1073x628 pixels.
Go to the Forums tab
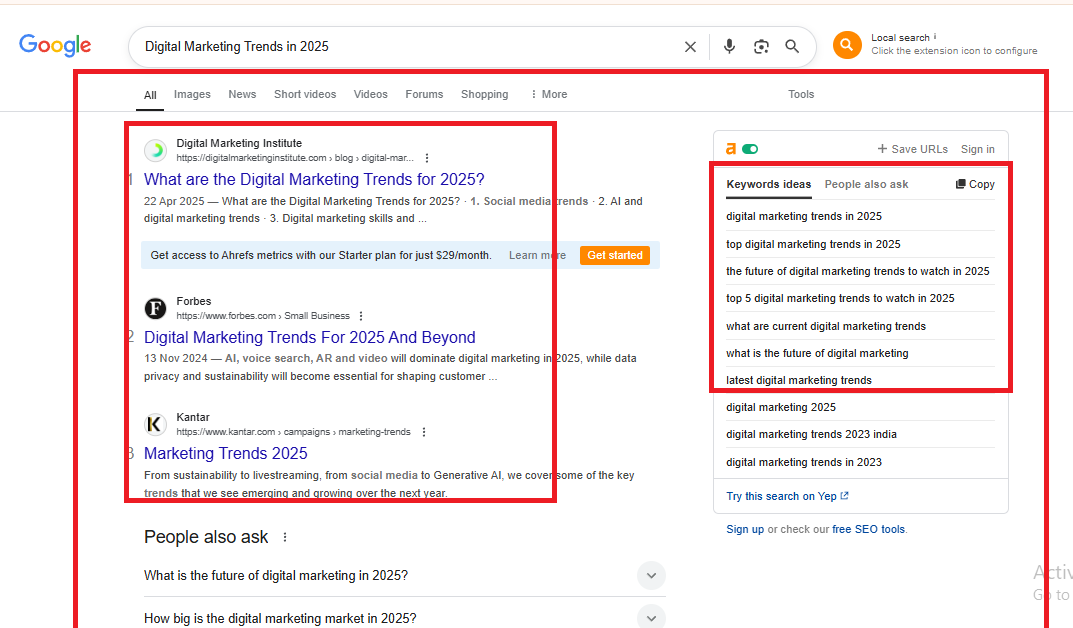coord(424,94)
